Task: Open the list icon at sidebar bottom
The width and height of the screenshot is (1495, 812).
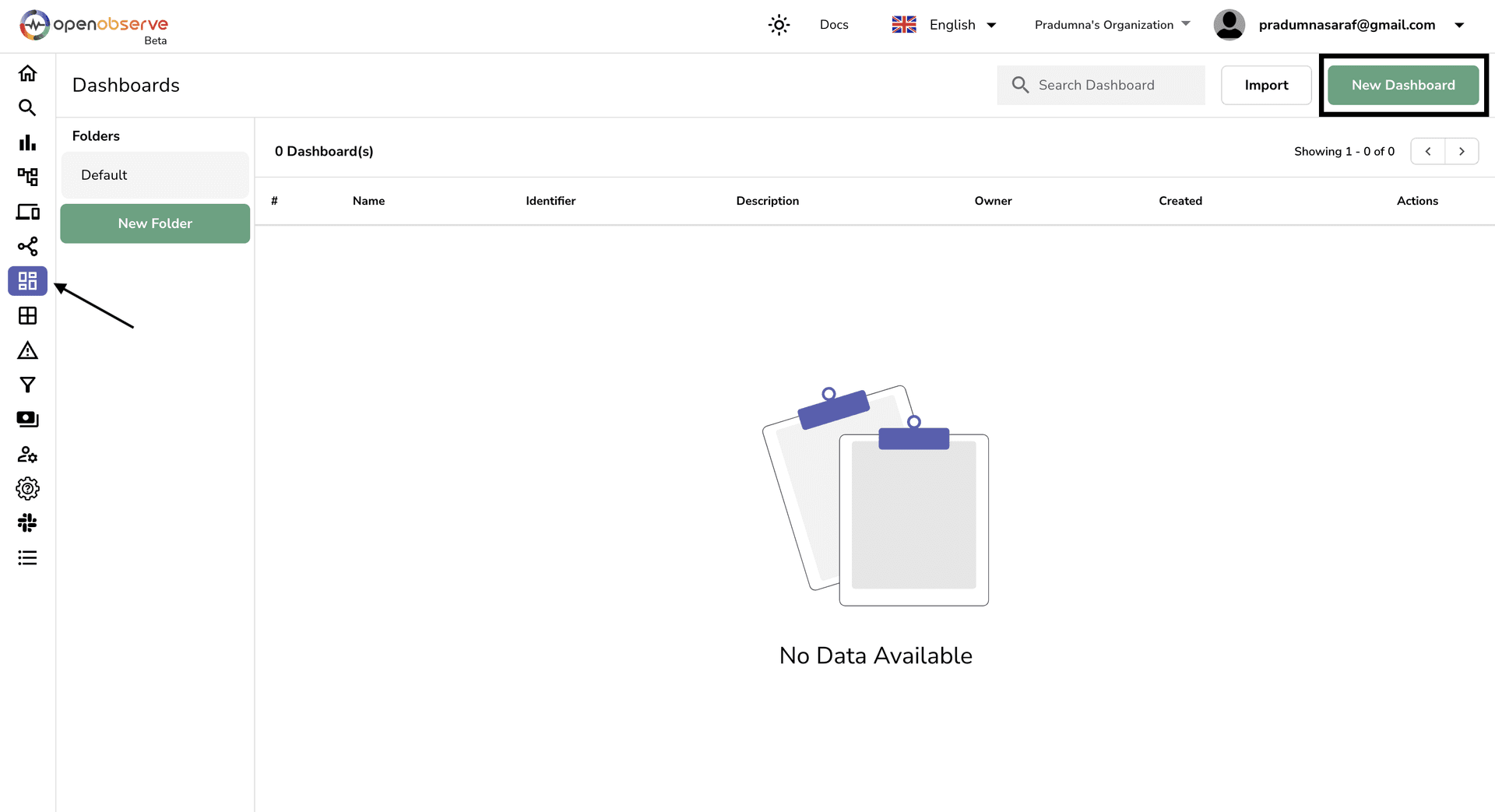Action: pyautogui.click(x=27, y=558)
